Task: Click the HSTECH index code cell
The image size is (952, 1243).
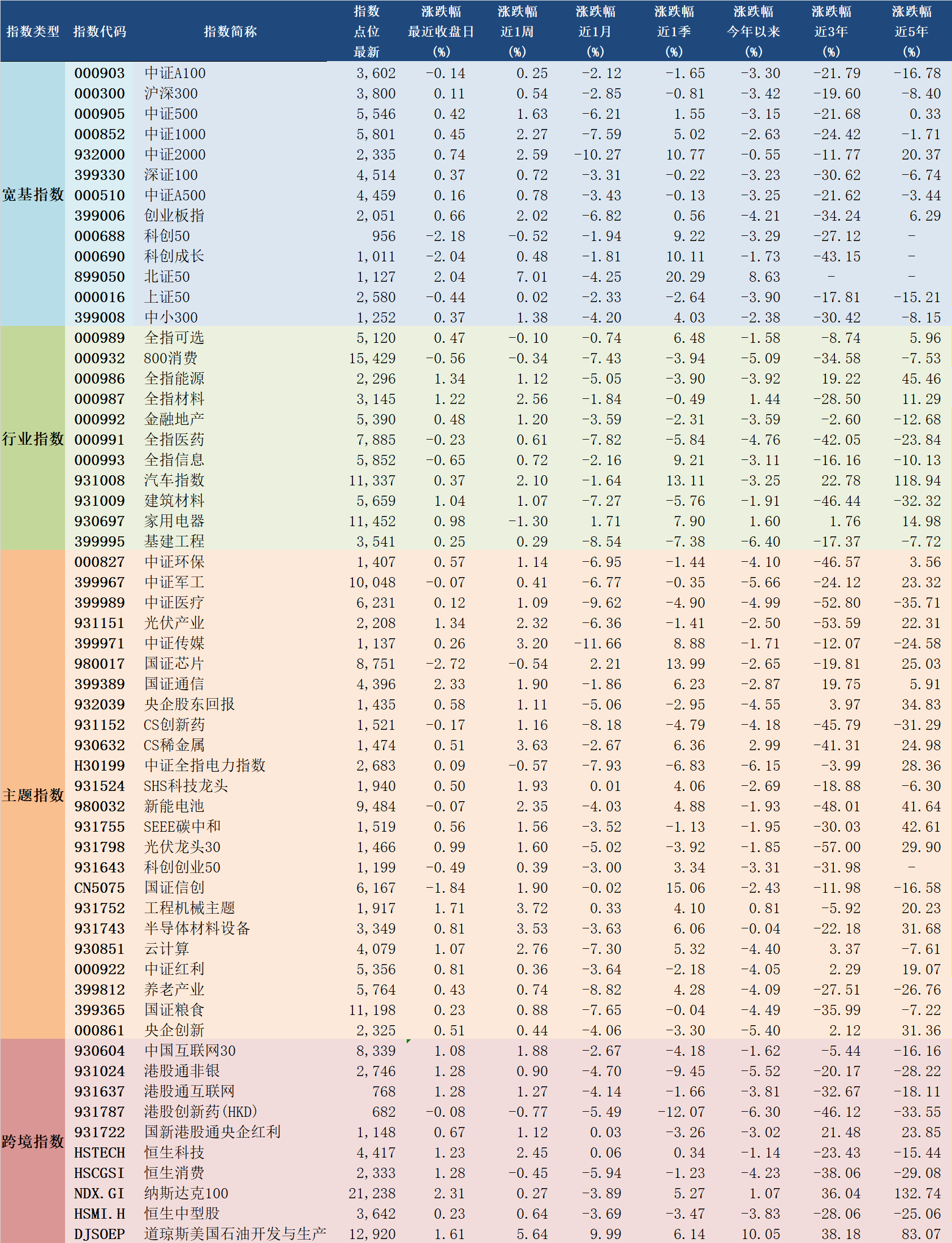Action: pos(100,1152)
